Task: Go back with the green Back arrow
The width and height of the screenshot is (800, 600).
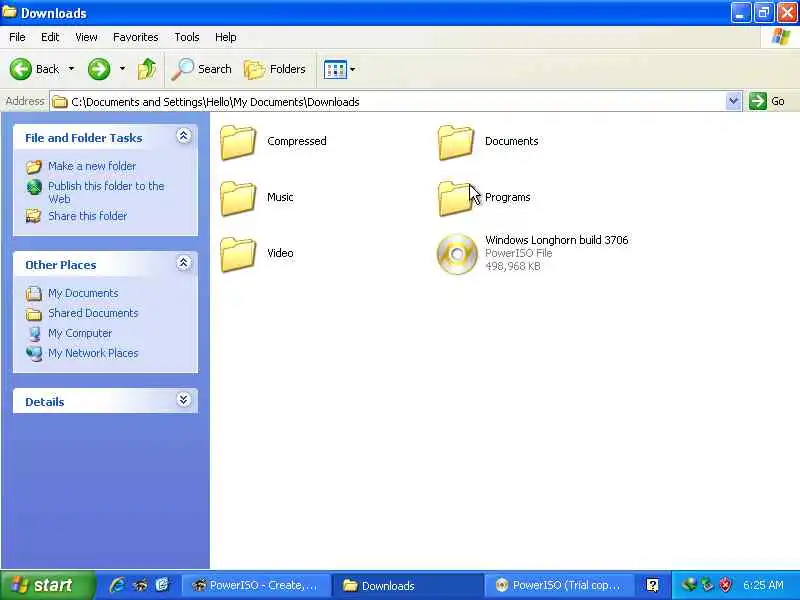Action: point(21,69)
